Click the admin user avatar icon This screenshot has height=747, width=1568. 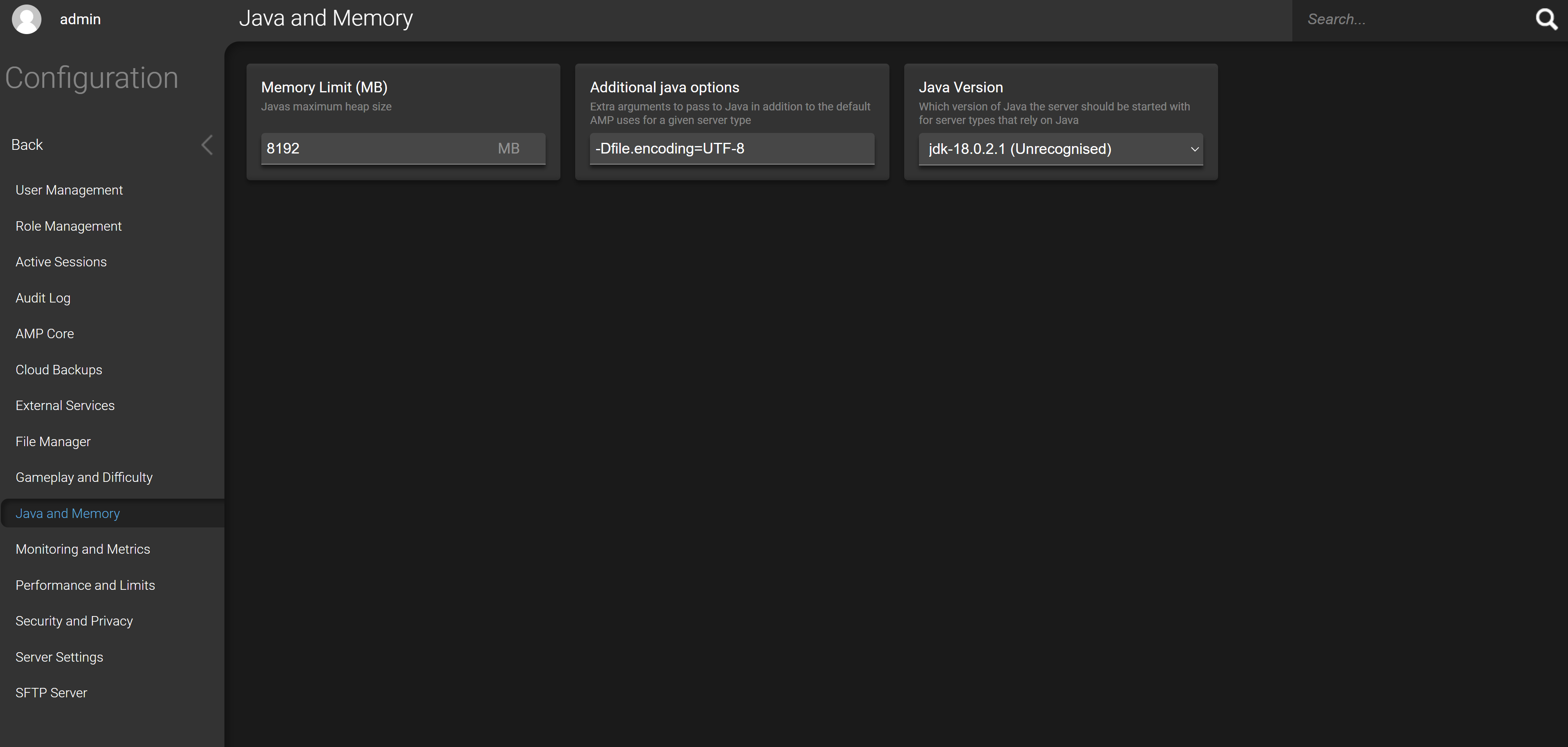click(27, 19)
